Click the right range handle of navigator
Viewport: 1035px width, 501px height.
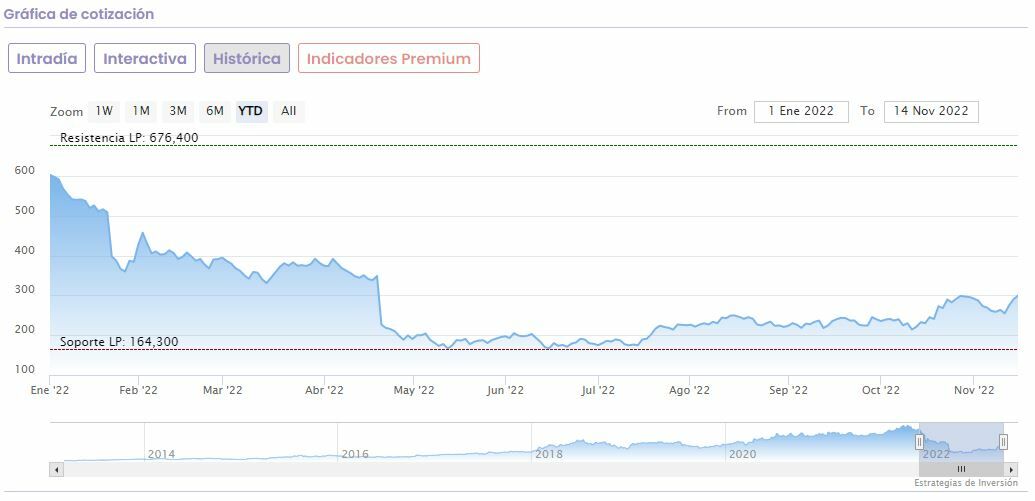1003,442
